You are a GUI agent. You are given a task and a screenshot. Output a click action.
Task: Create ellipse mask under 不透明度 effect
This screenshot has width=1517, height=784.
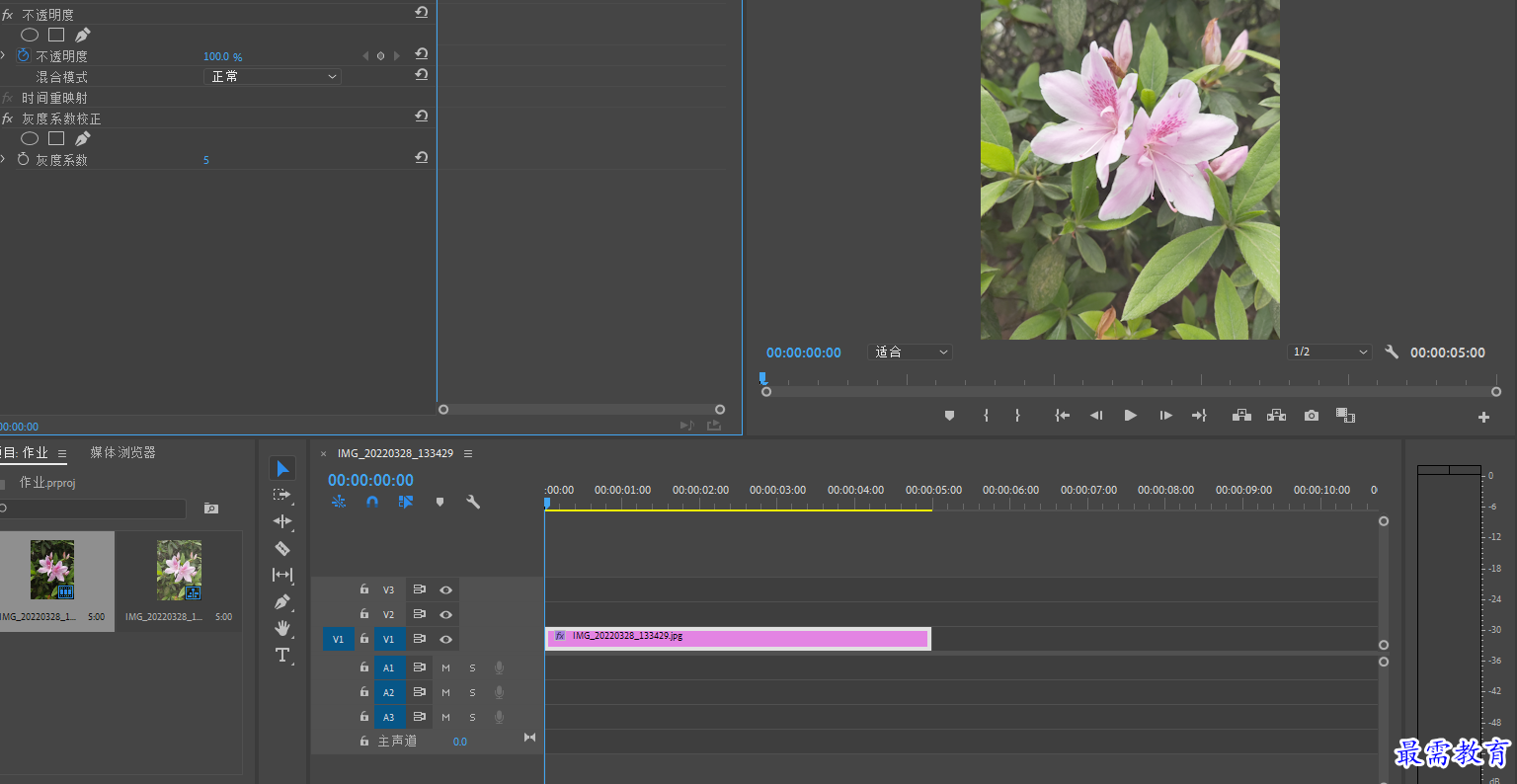click(x=30, y=35)
